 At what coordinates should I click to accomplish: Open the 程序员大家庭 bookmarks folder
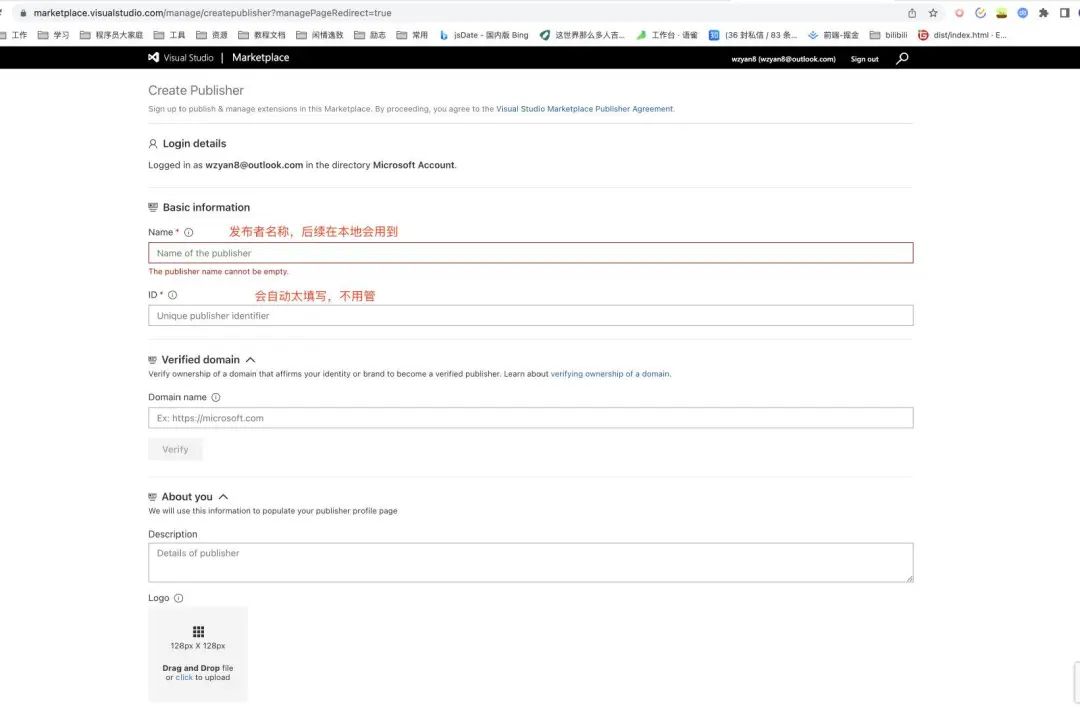coord(112,35)
